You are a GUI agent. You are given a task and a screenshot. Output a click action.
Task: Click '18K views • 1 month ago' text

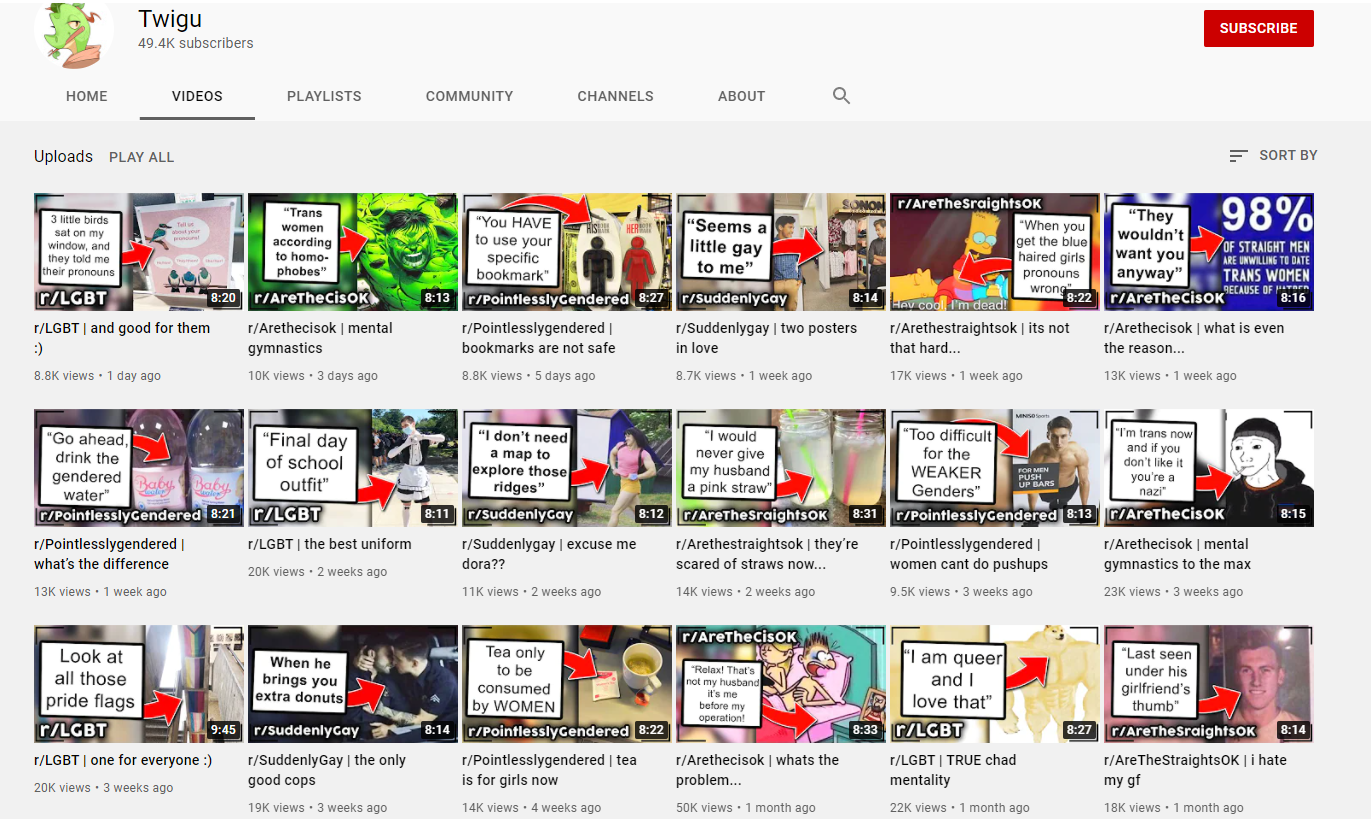(x=1174, y=808)
